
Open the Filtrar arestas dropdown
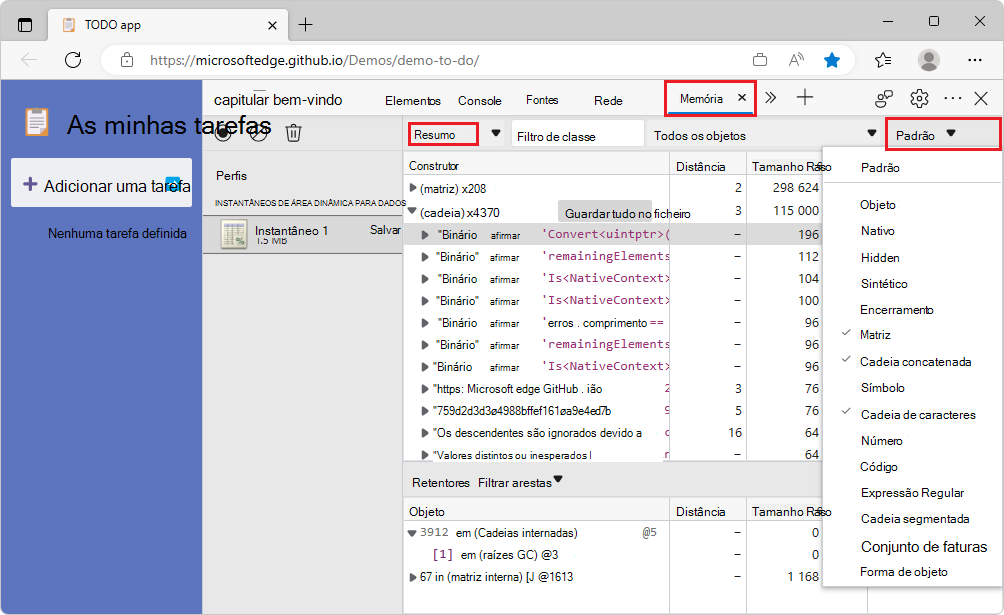point(520,482)
